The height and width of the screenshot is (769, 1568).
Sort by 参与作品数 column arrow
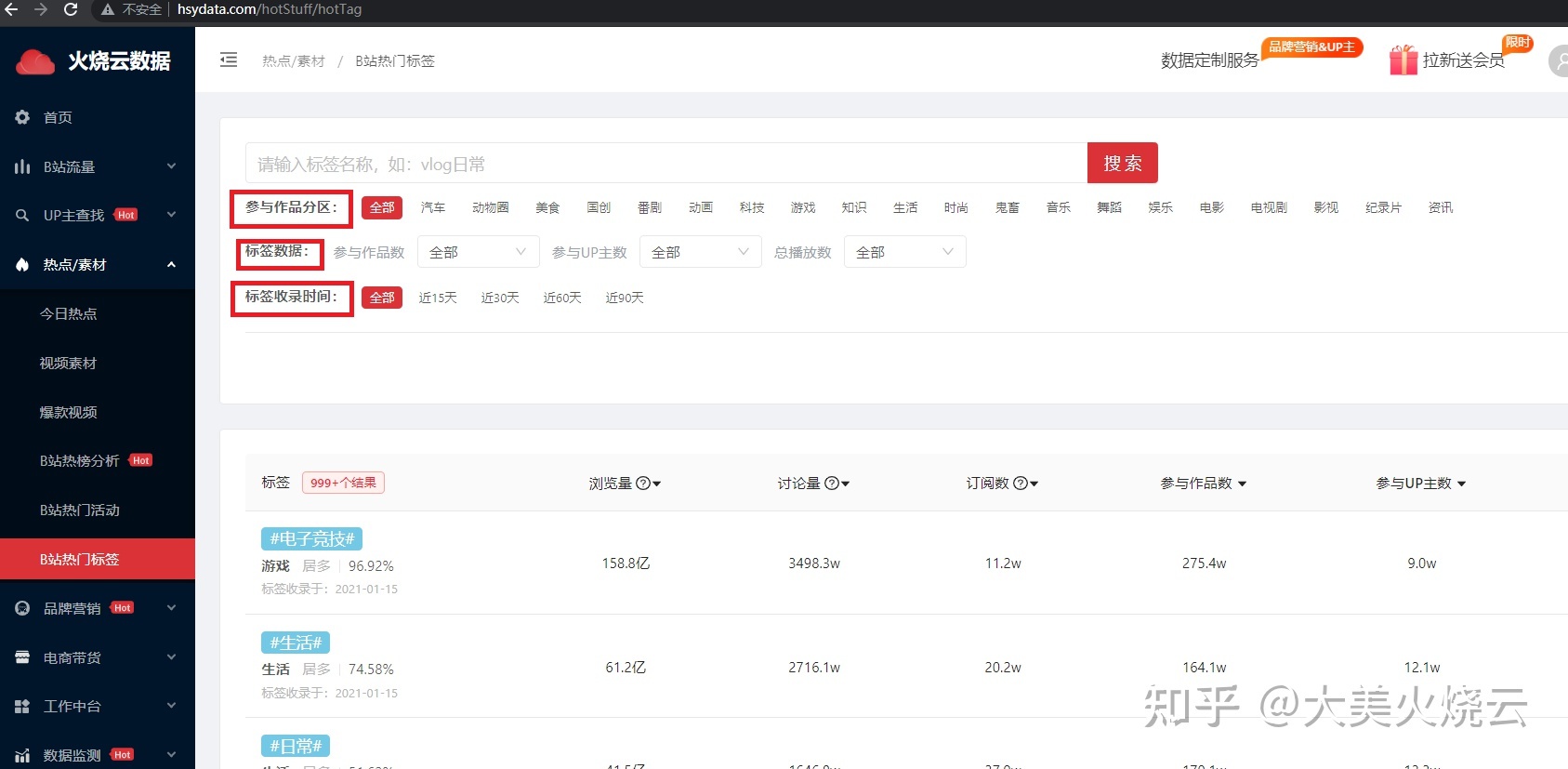pos(1243,484)
